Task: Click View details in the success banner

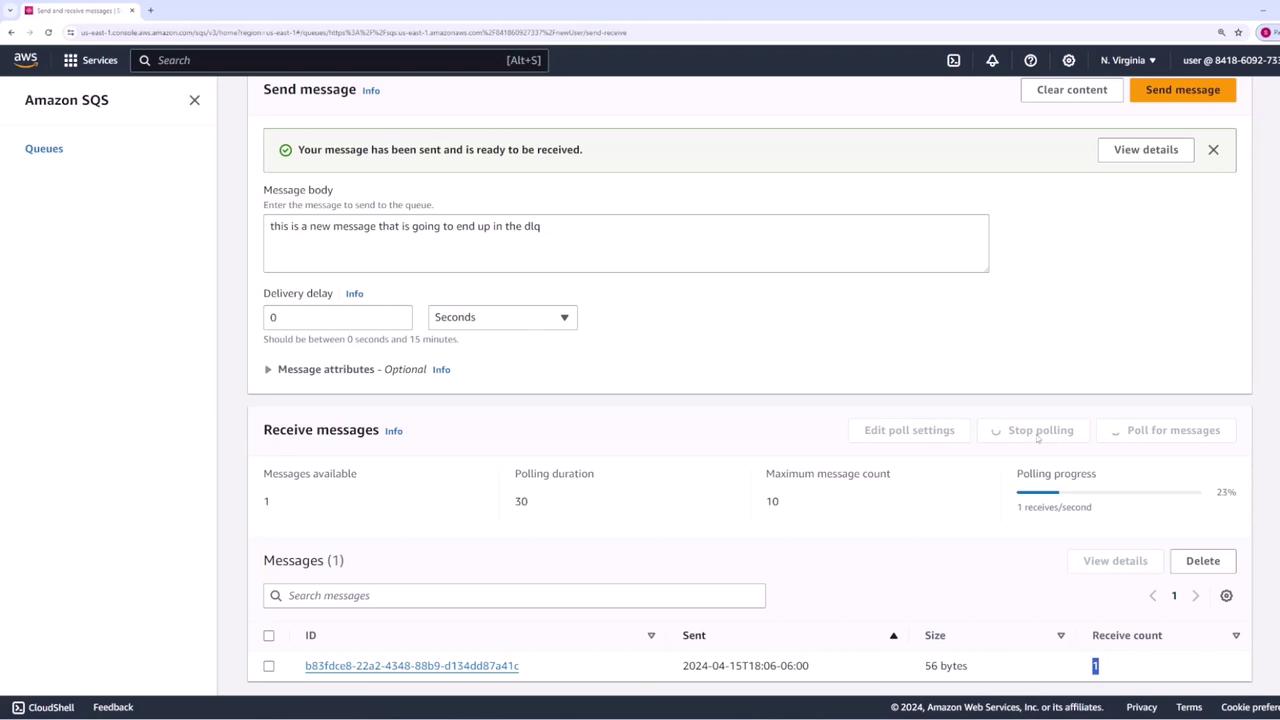Action: pyautogui.click(x=1146, y=150)
